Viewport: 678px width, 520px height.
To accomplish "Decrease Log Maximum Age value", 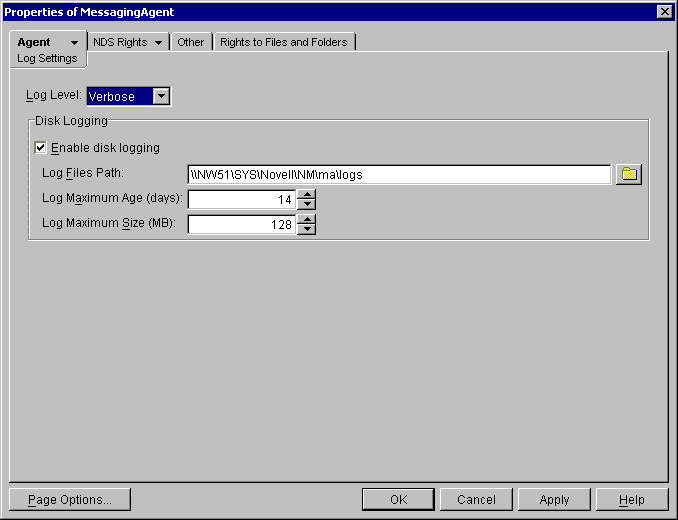I will (x=307, y=204).
